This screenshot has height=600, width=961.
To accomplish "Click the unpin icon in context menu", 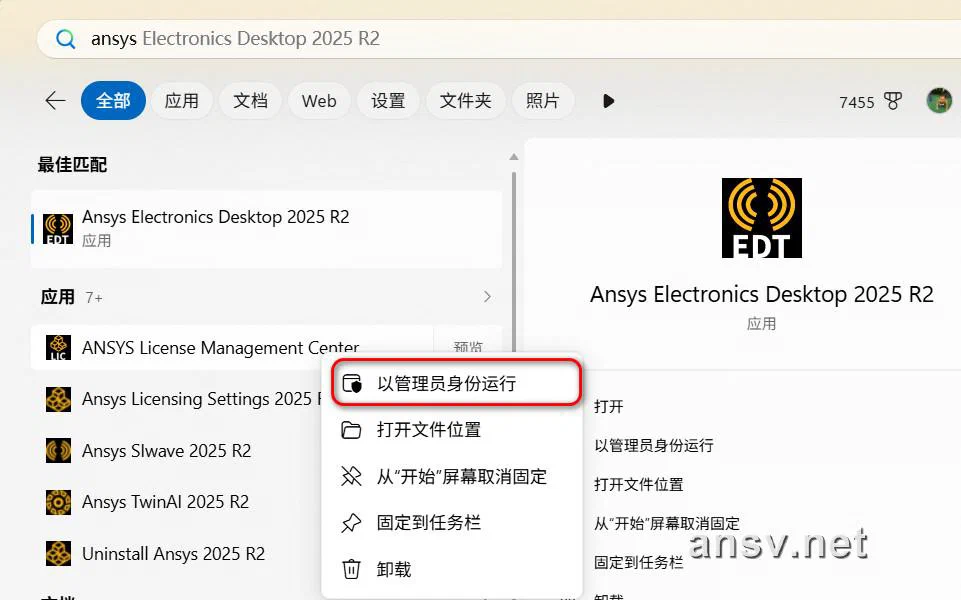I will click(351, 476).
